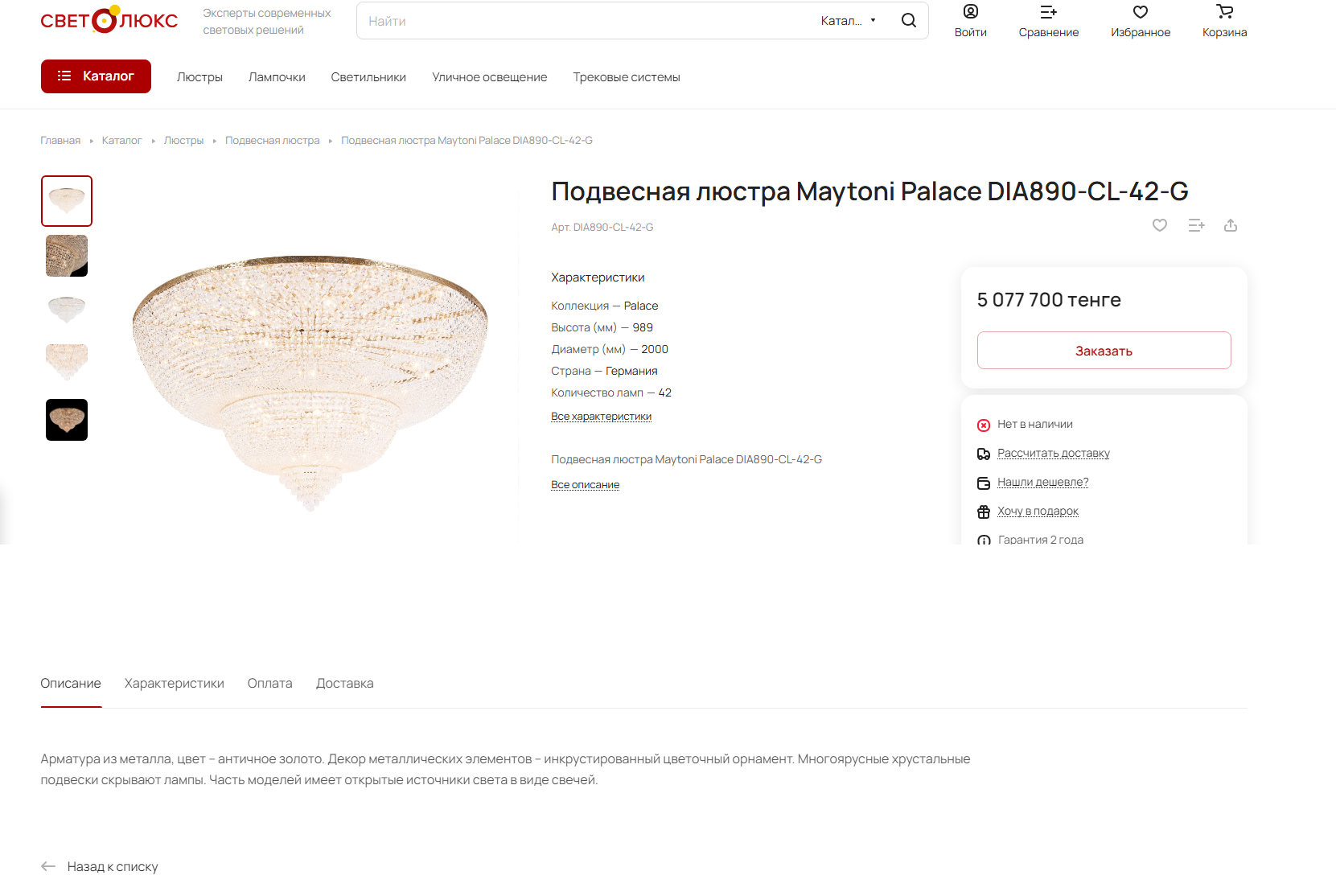
Task: Select the fourth chandelier thumbnail
Action: pos(67,364)
